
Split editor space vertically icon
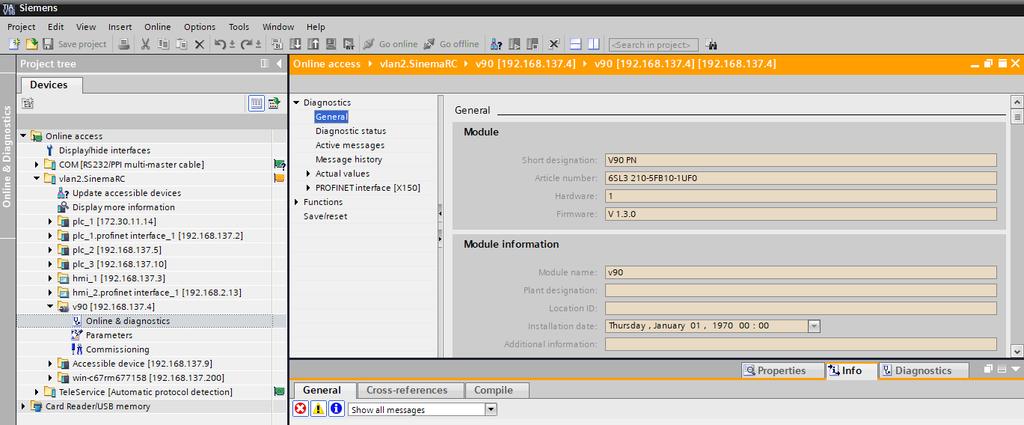click(x=594, y=44)
